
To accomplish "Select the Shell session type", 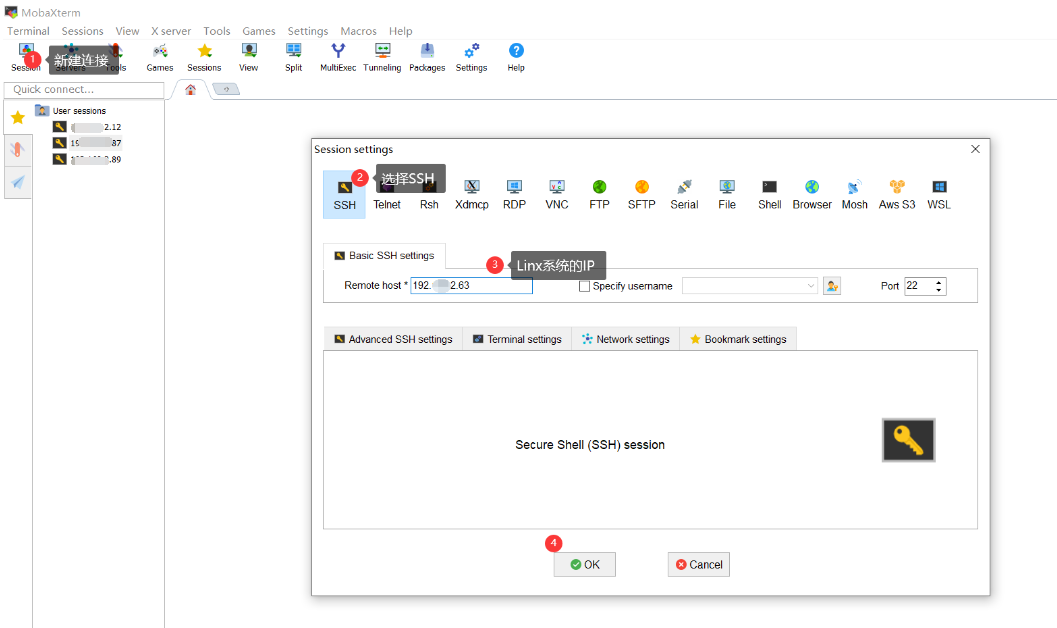I will click(x=769, y=195).
